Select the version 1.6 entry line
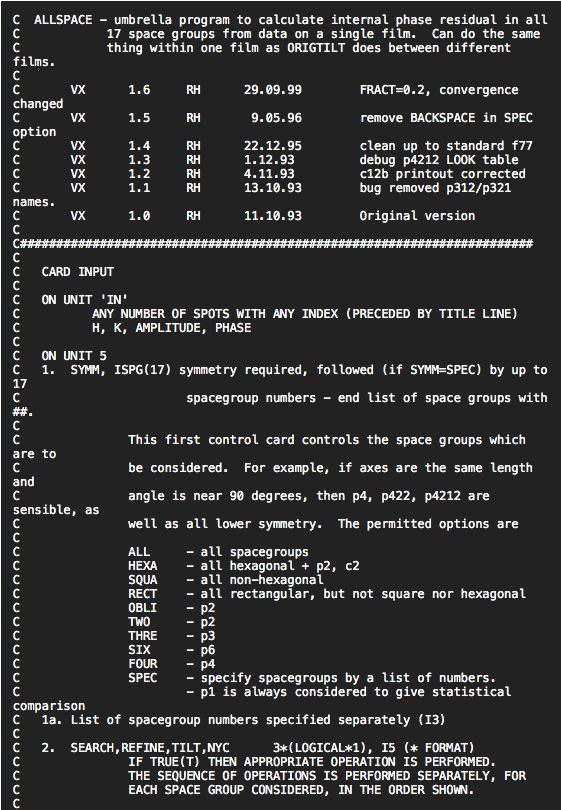 pos(266,90)
